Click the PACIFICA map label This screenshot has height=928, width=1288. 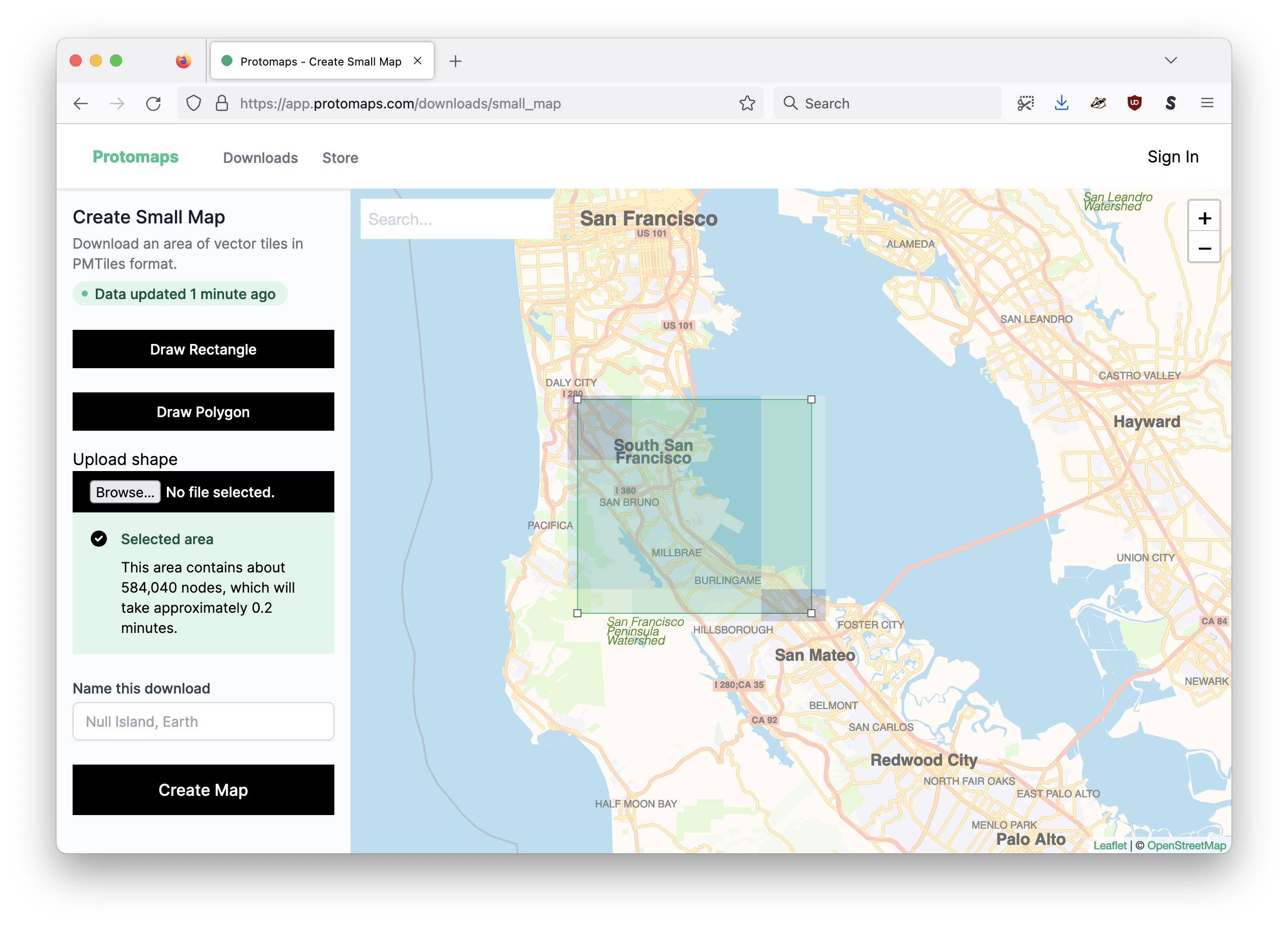point(550,526)
